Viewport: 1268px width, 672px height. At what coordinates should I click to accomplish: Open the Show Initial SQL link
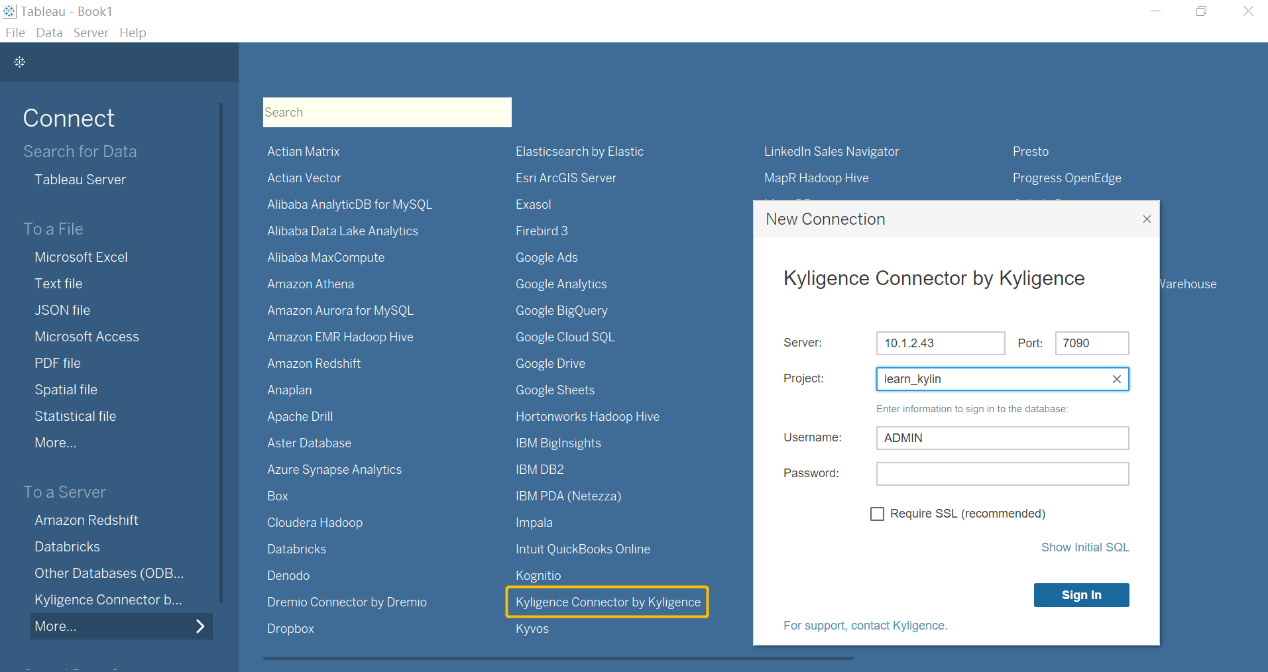pyautogui.click(x=1085, y=547)
